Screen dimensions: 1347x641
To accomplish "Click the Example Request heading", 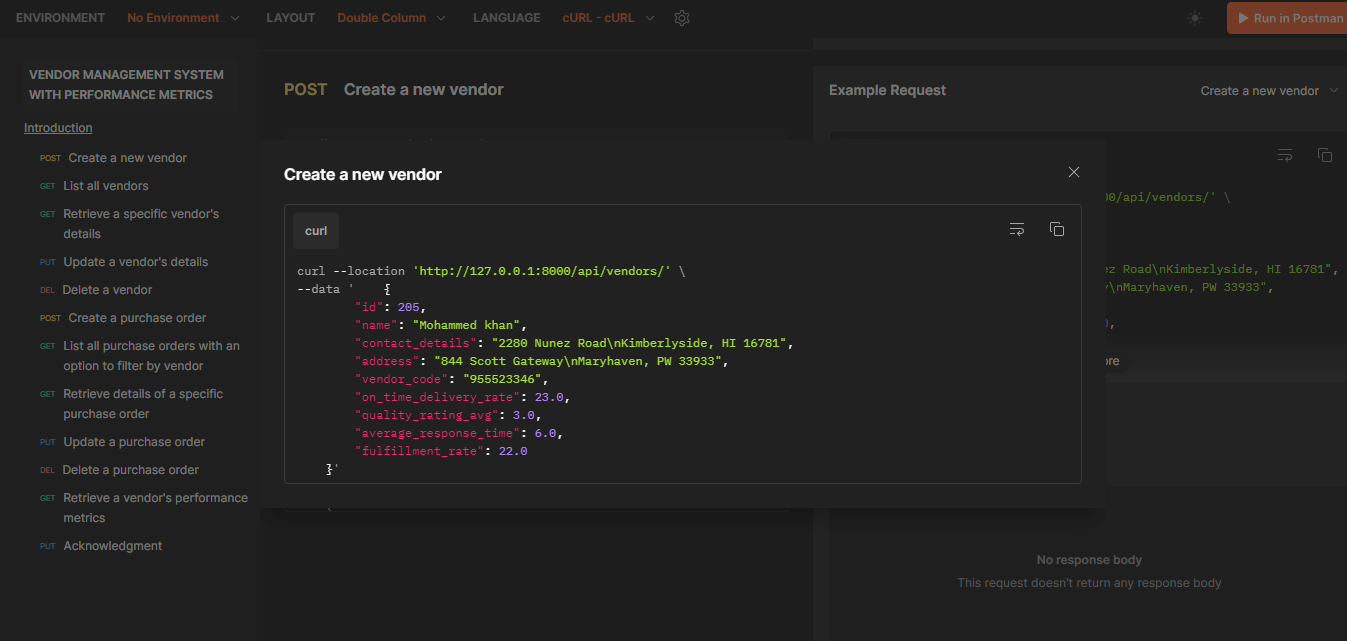I will tap(887, 90).
